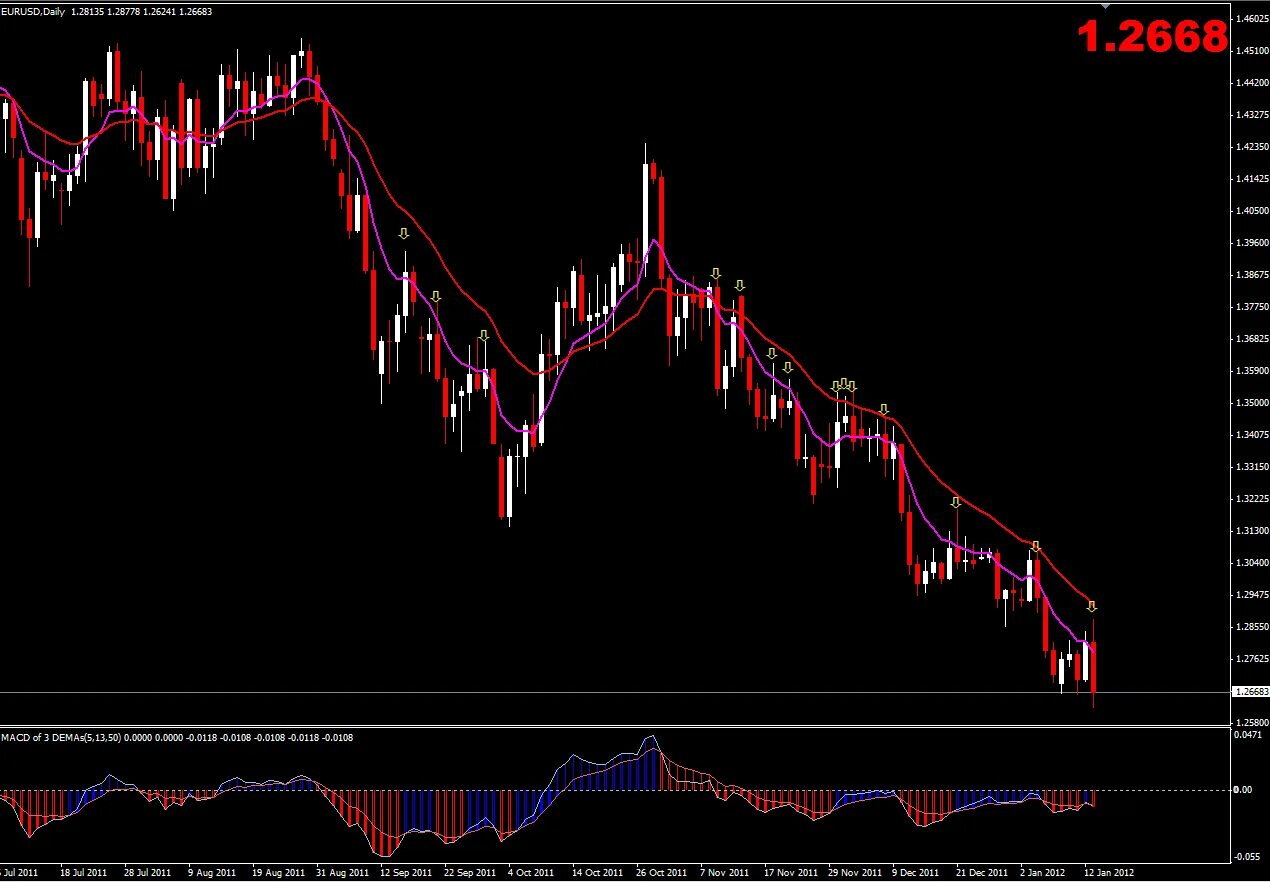The image size is (1270, 882).
Task: Click the -0.055 MACD scale label
Action: pos(1249,857)
